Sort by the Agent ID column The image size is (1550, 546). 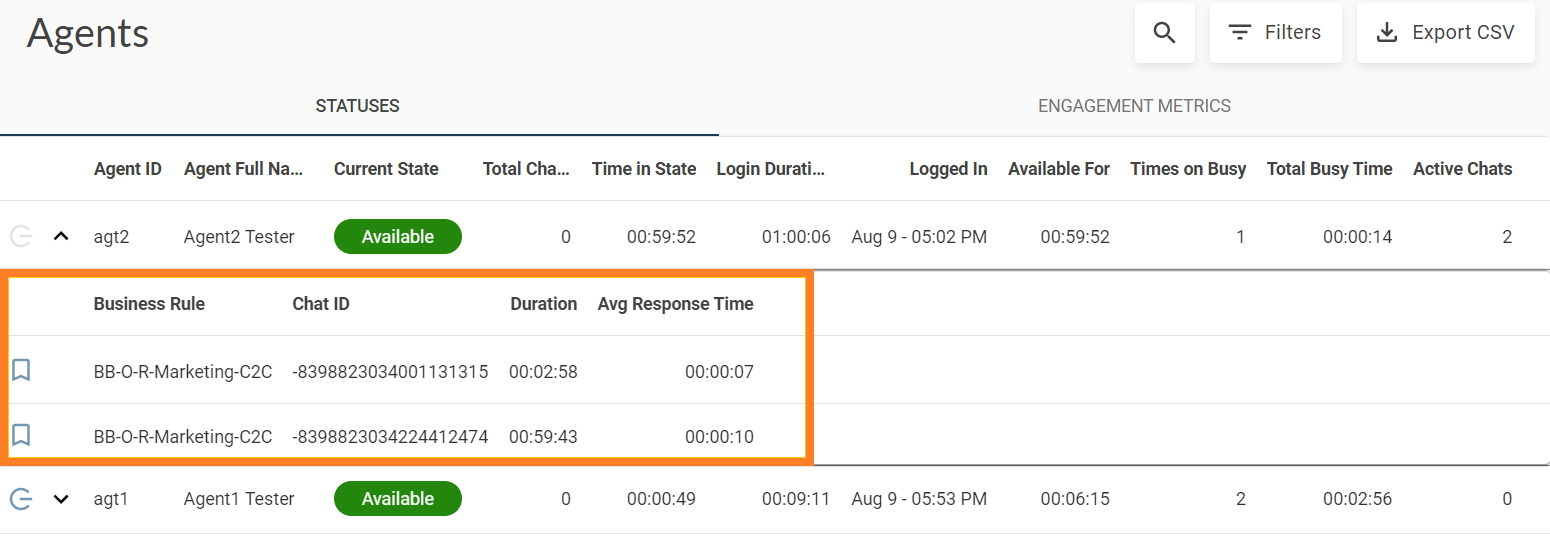pyautogui.click(x=127, y=169)
